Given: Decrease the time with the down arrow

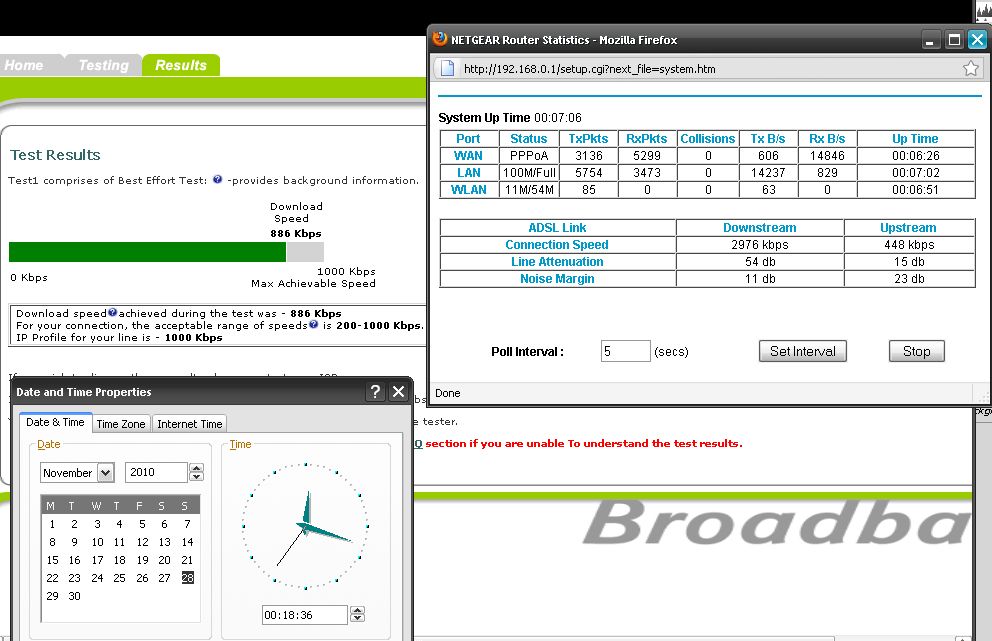Looking at the screenshot, I should 358,619.
